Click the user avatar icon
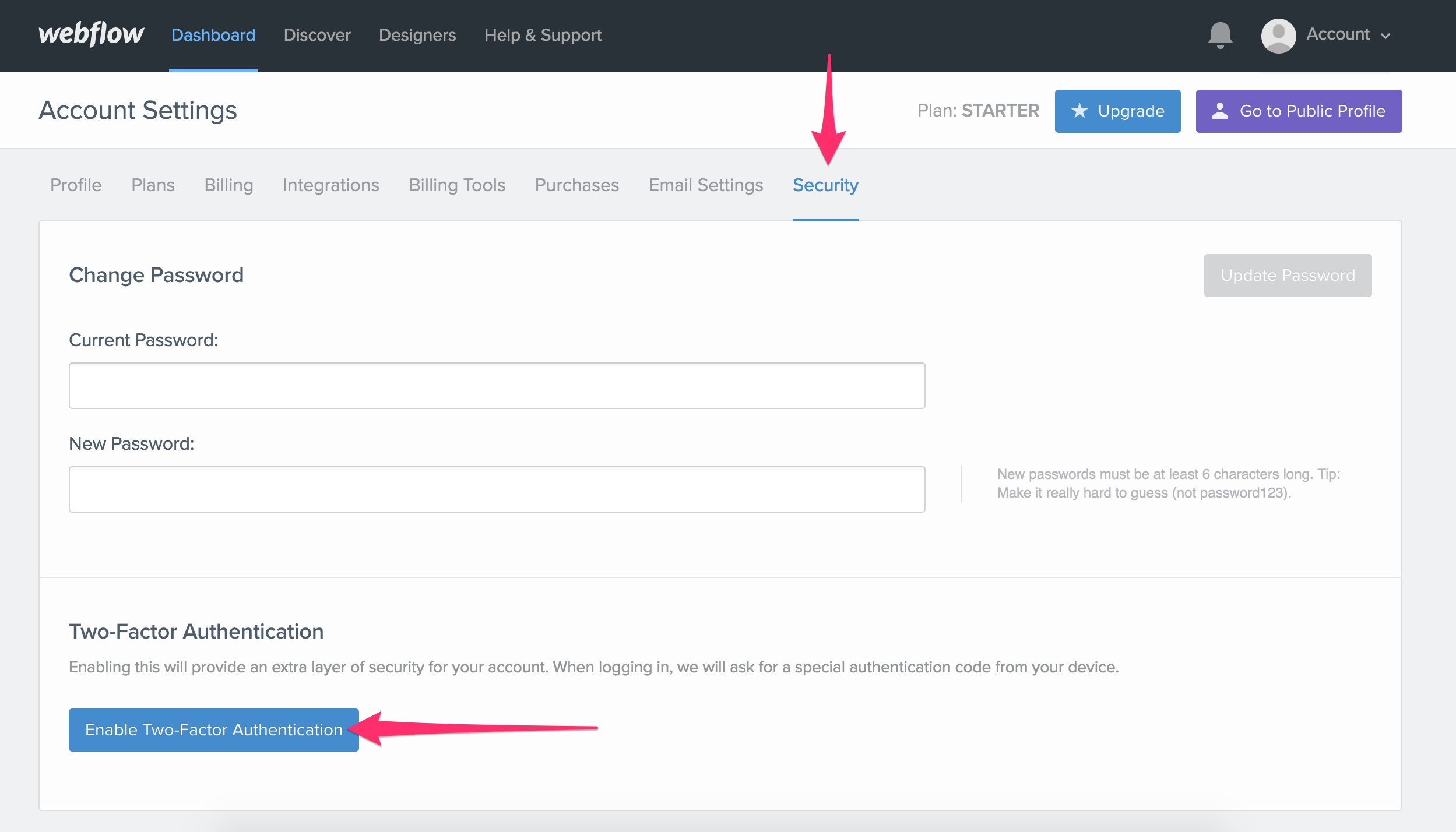The width and height of the screenshot is (1456, 832). pyautogui.click(x=1278, y=36)
